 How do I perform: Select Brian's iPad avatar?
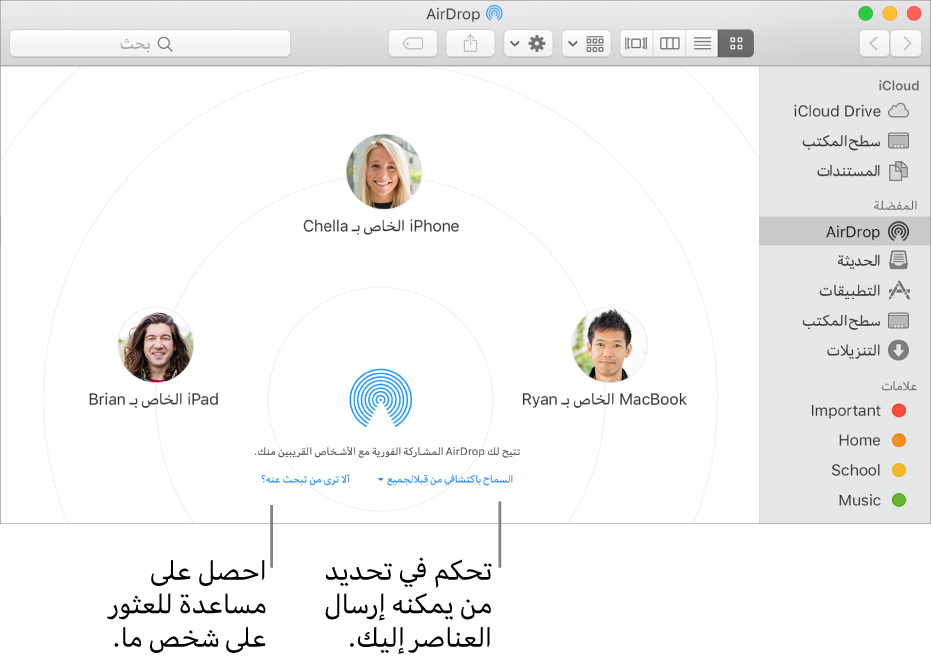pos(156,345)
